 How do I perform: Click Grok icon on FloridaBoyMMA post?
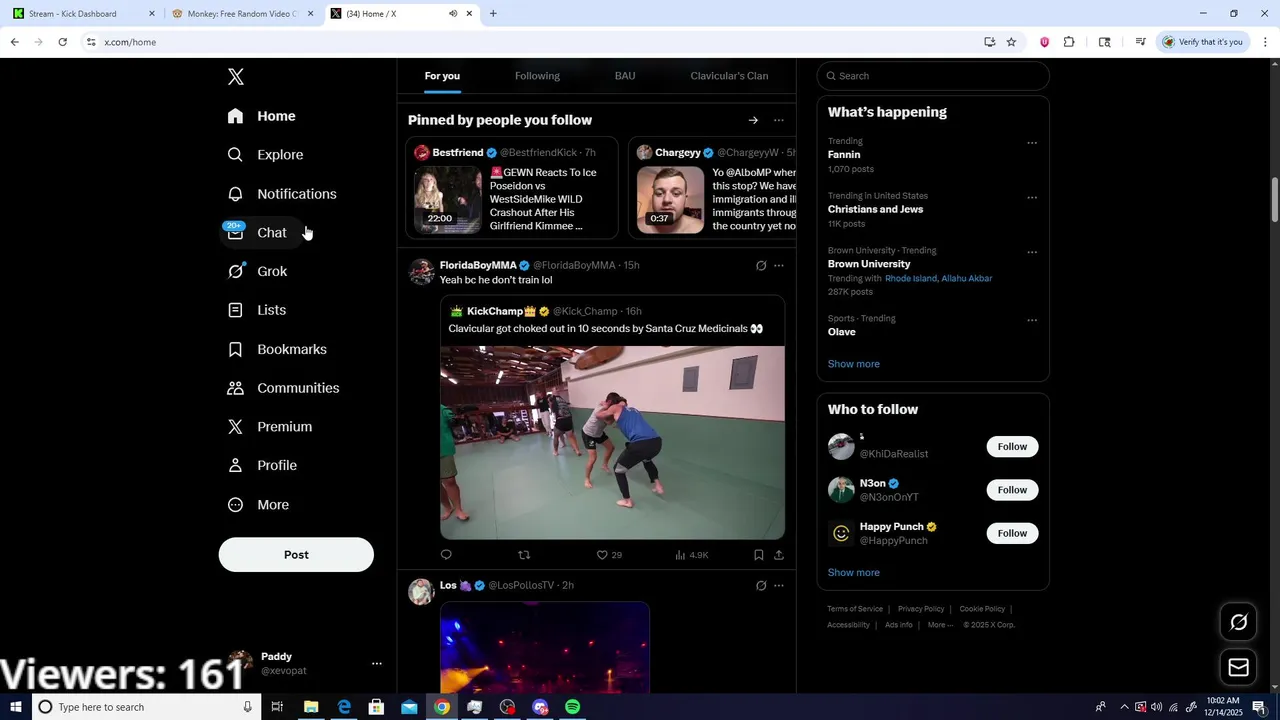tap(761, 265)
